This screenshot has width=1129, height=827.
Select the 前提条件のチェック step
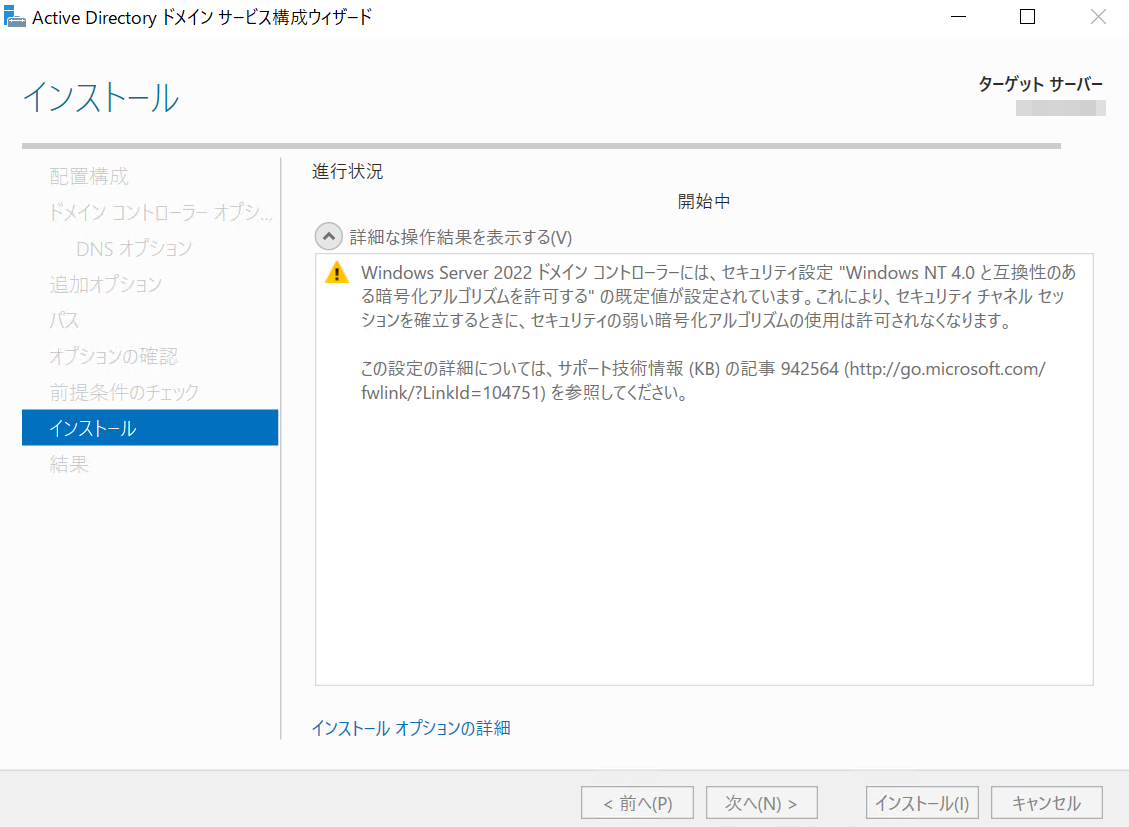(x=124, y=392)
